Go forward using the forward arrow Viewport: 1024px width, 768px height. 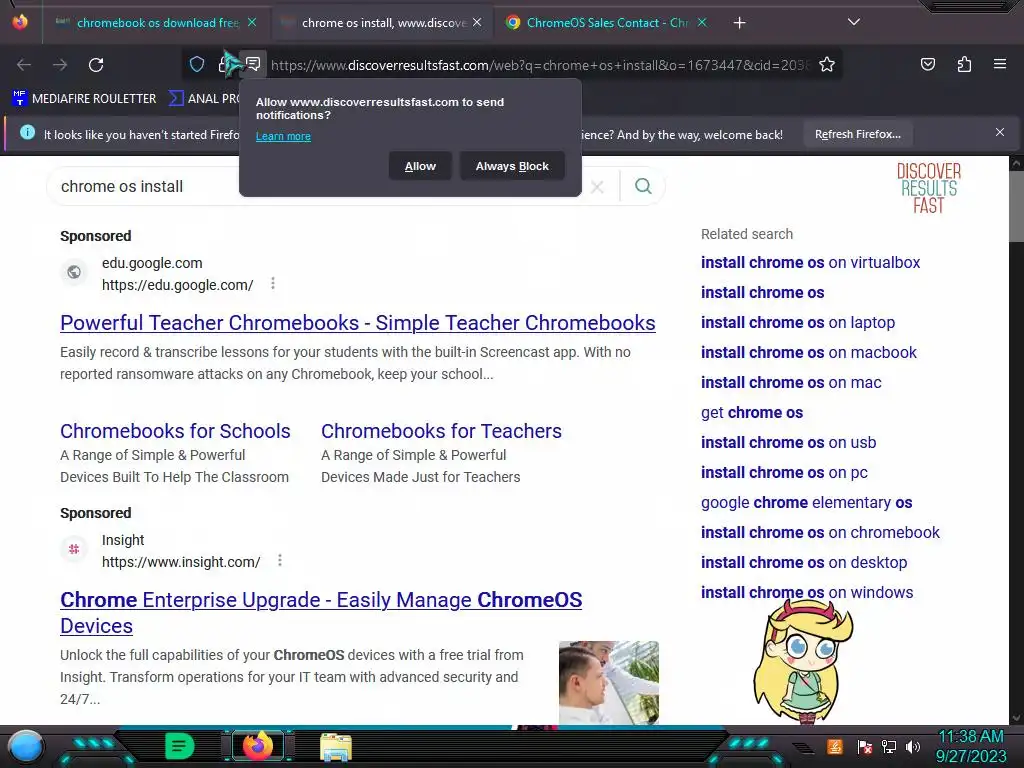coord(60,65)
